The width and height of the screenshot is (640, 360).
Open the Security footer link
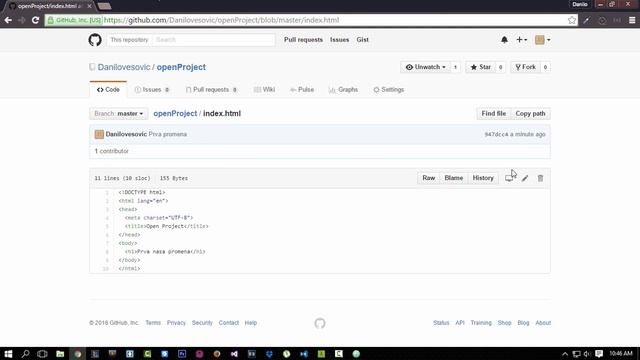point(202,323)
